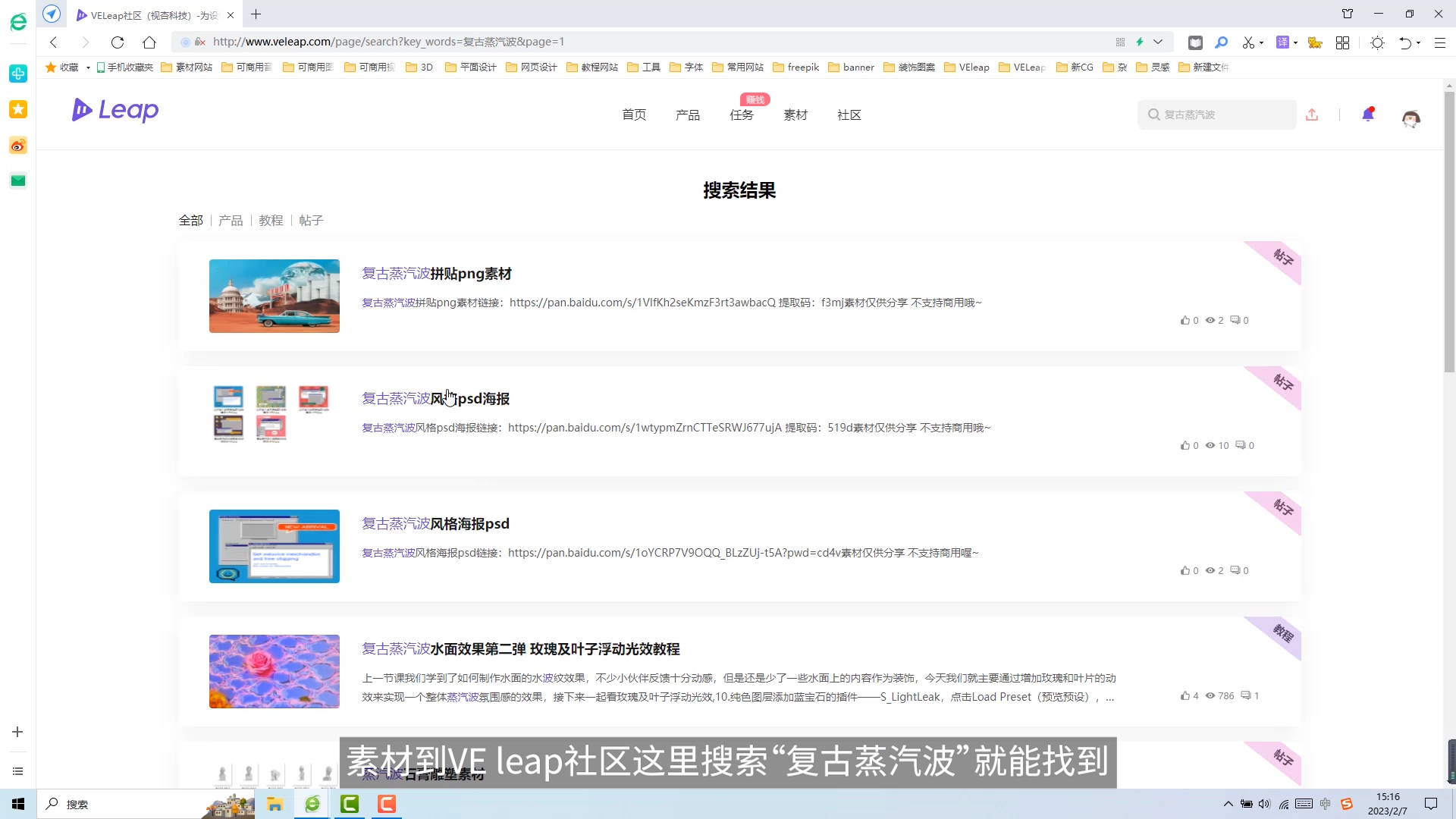The width and height of the screenshot is (1456, 819).
Task: Open the Windows Start menu
Action: coord(18,804)
